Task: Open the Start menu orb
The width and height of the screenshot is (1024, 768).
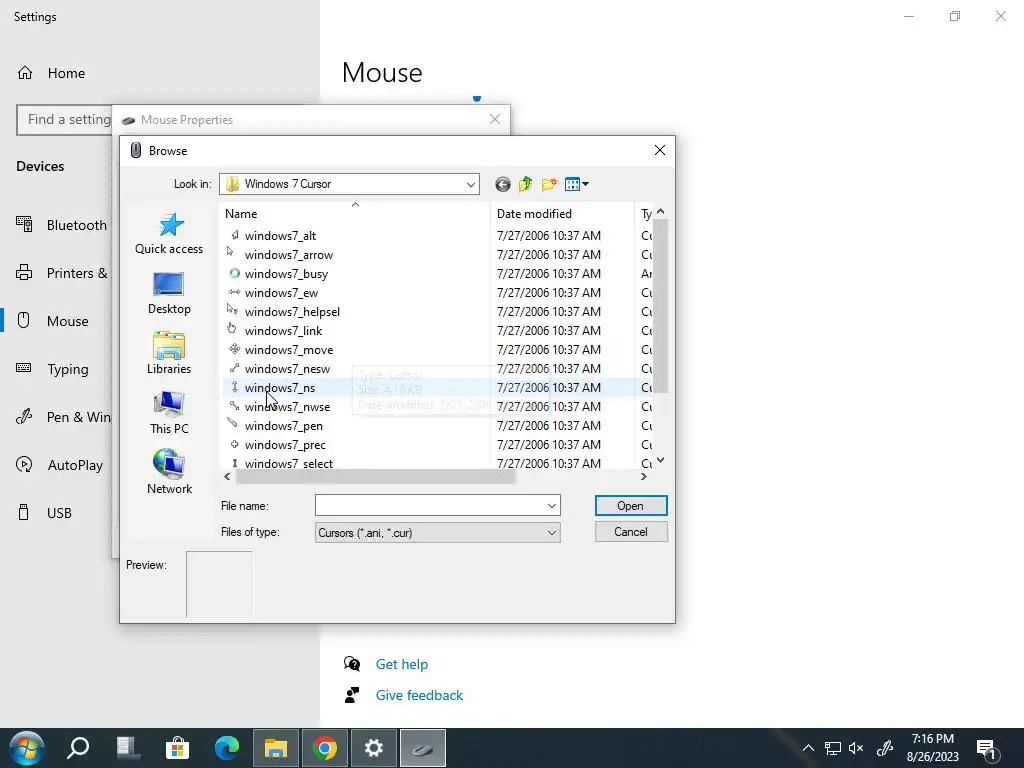Action: (x=26, y=748)
